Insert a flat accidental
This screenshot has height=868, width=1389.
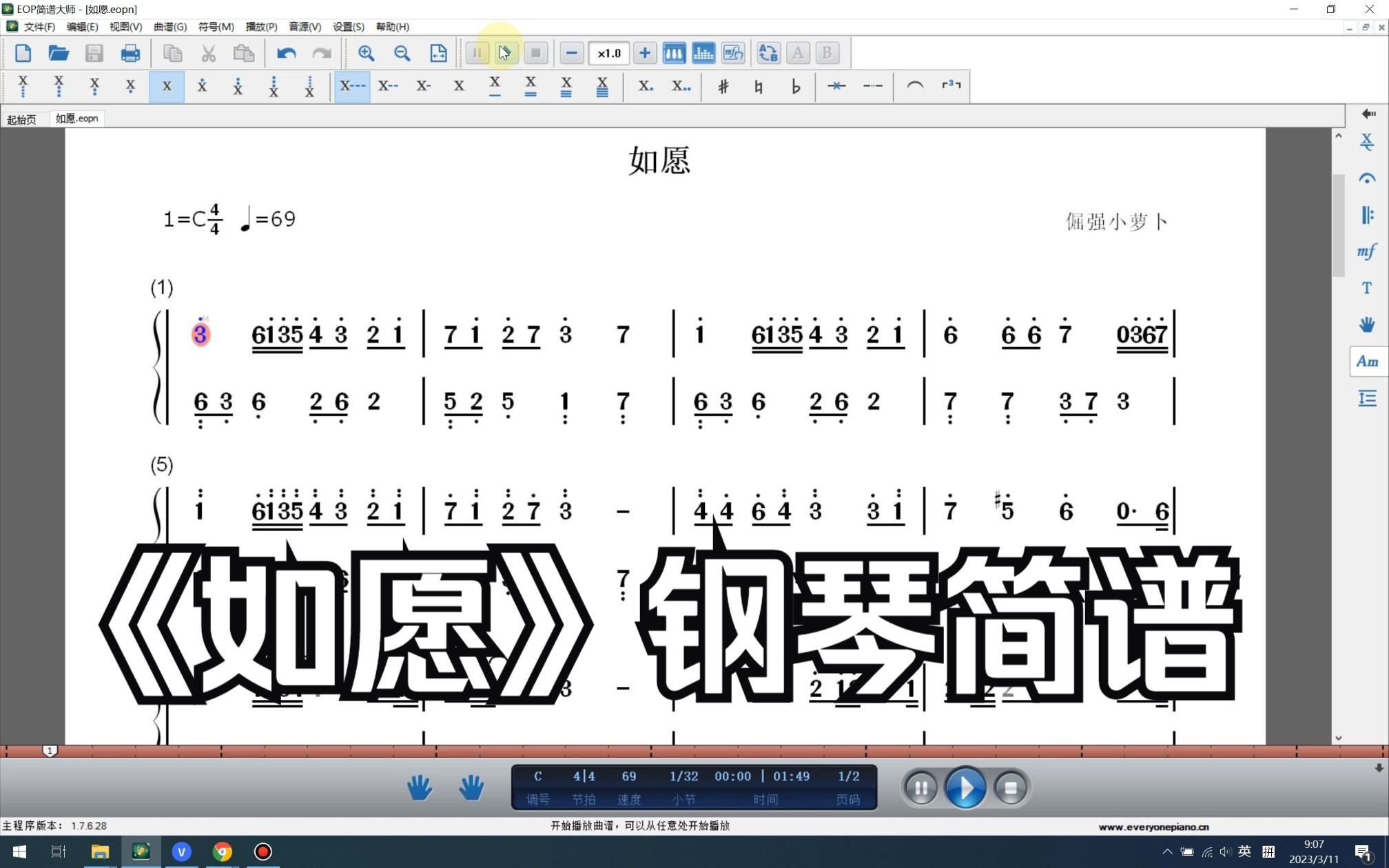click(x=796, y=87)
